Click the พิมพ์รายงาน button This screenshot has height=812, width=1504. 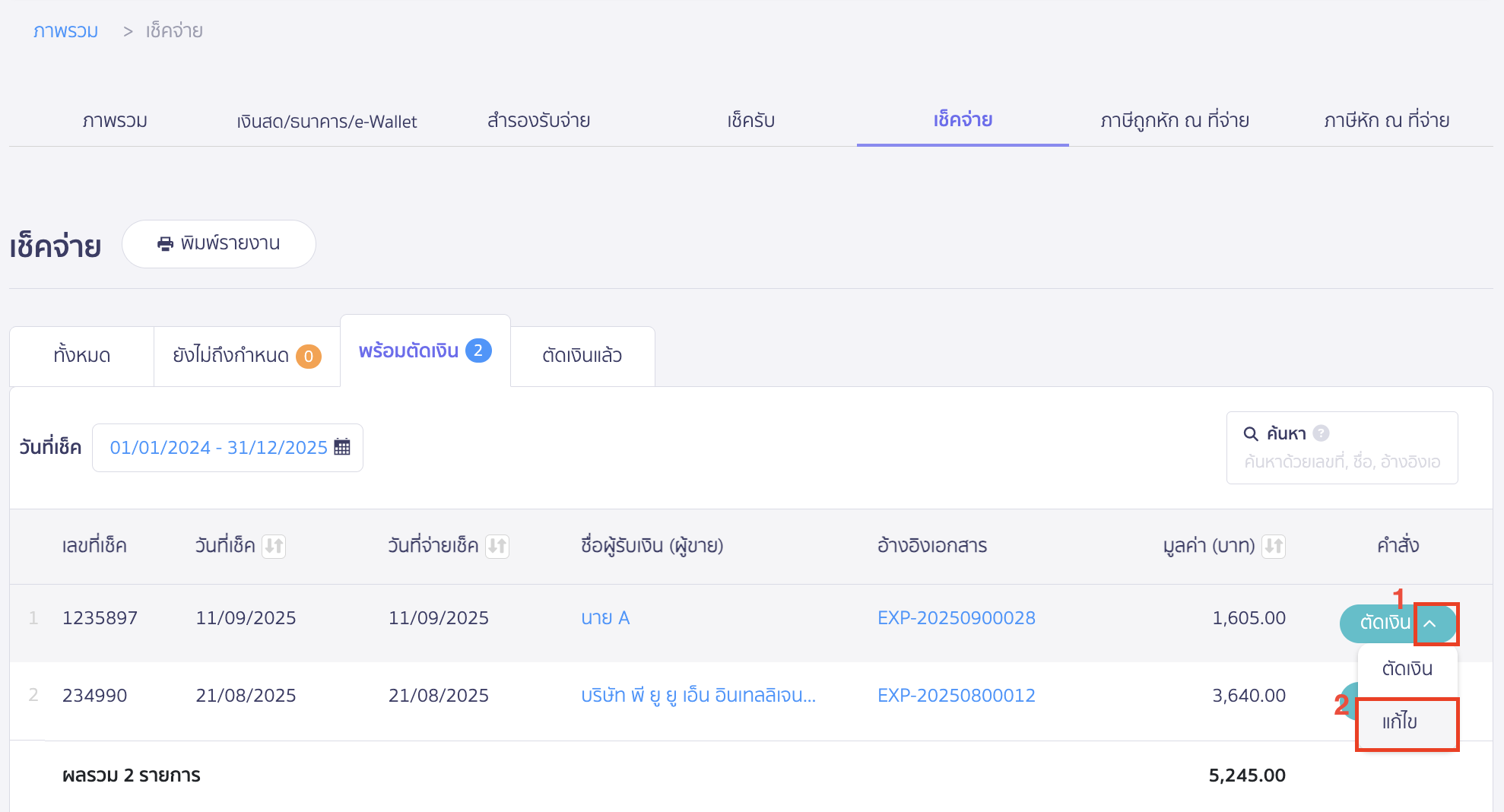click(x=219, y=243)
